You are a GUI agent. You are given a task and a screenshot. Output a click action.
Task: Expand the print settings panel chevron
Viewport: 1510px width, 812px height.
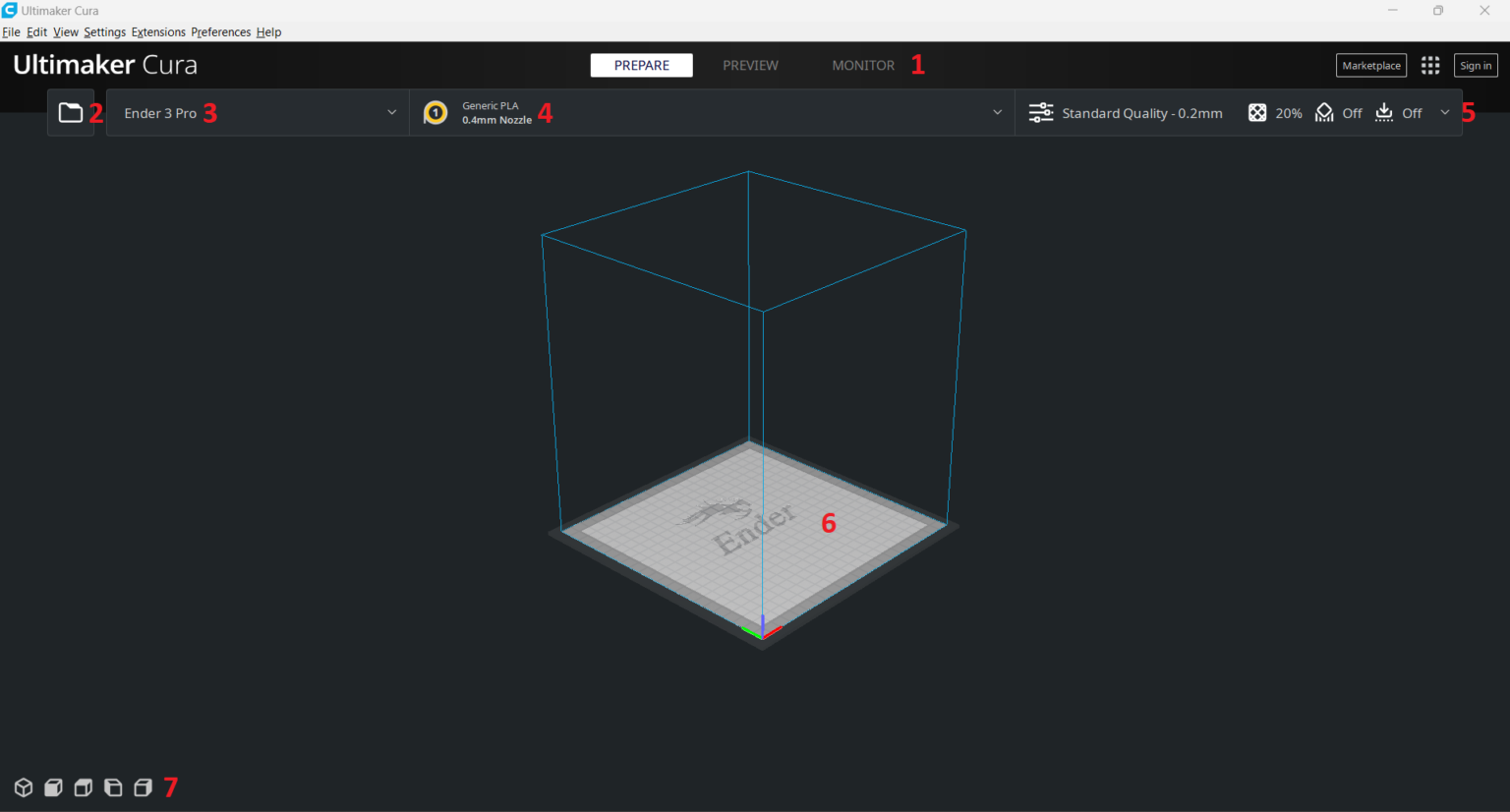(1445, 113)
